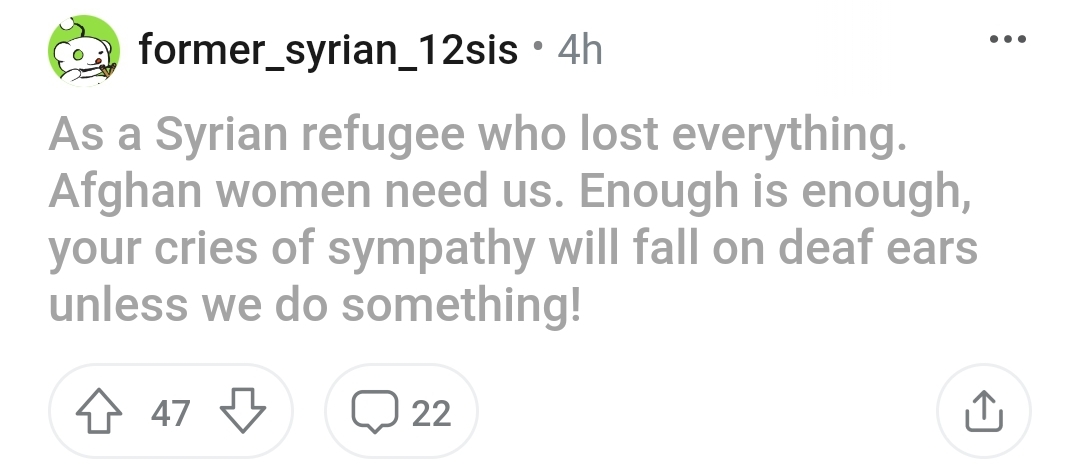Viewport: 1080px width, 467px height.
Task: Open the former_syrian_12sis profile link
Action: 328,50
